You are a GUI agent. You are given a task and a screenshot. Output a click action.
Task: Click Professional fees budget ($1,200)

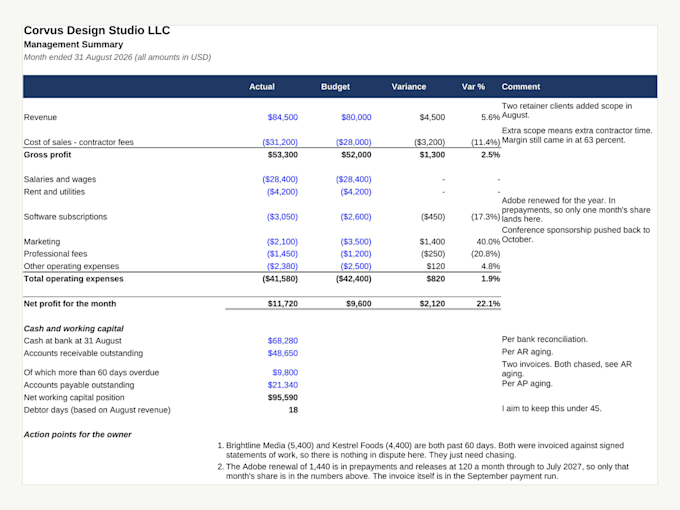356,254
